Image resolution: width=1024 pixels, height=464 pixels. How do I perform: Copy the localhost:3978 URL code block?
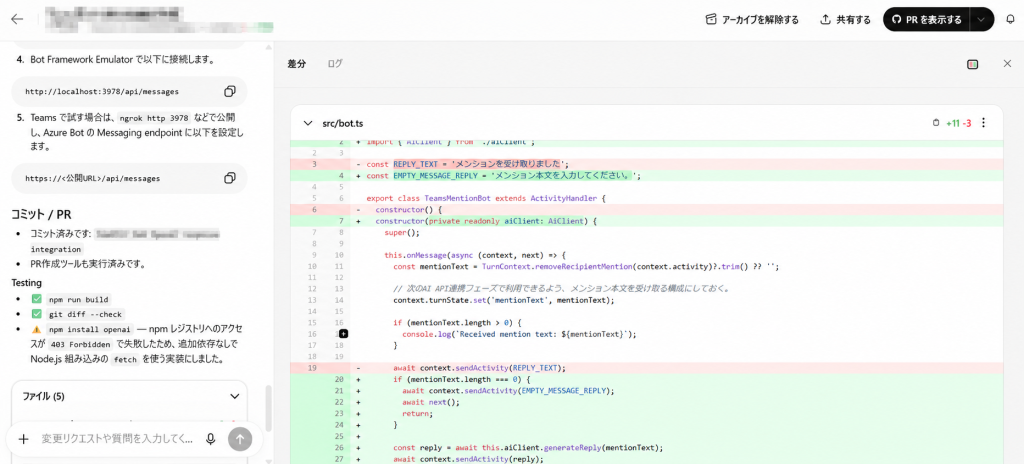coord(230,91)
